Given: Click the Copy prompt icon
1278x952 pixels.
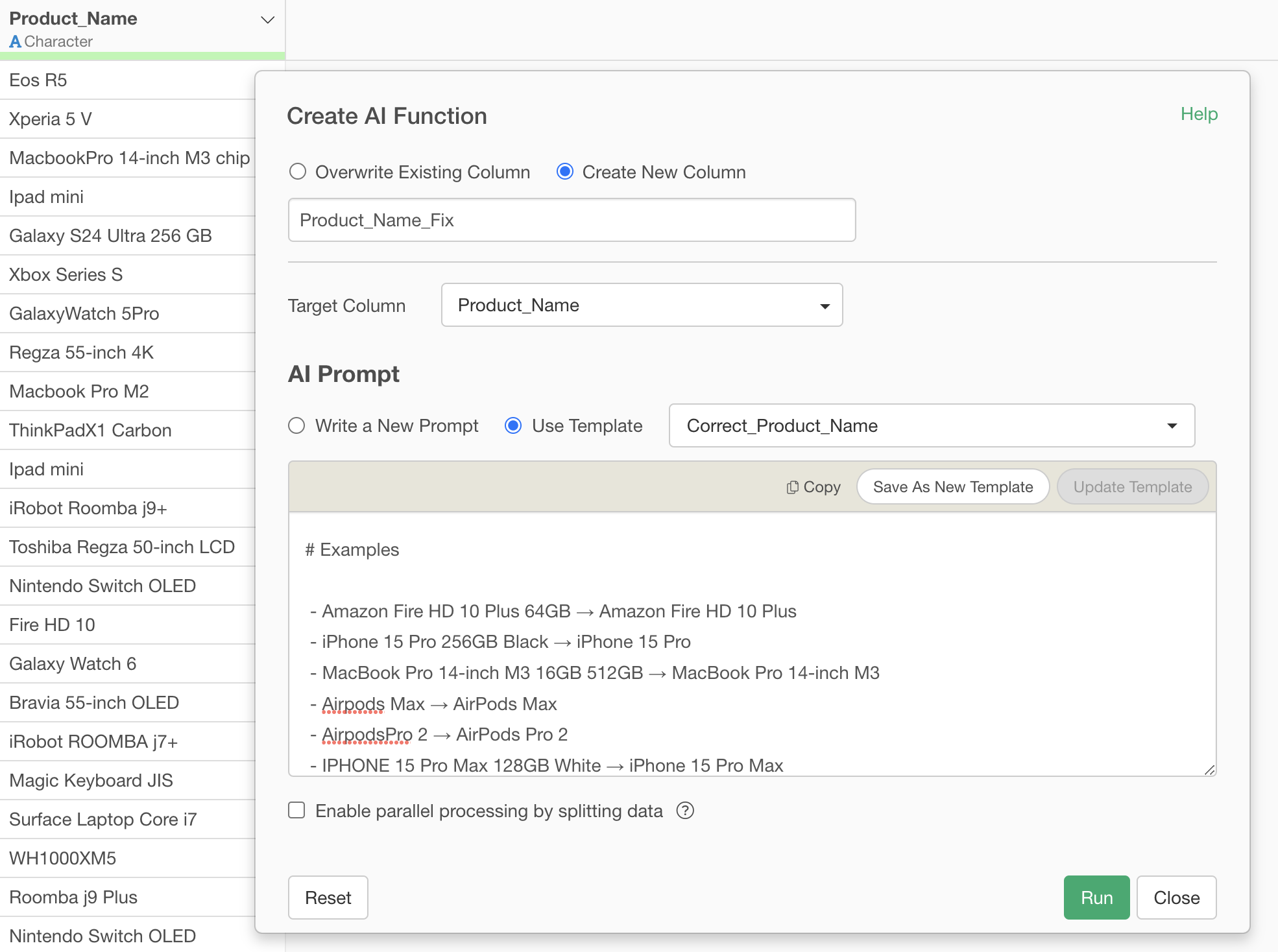Looking at the screenshot, I should [x=793, y=487].
